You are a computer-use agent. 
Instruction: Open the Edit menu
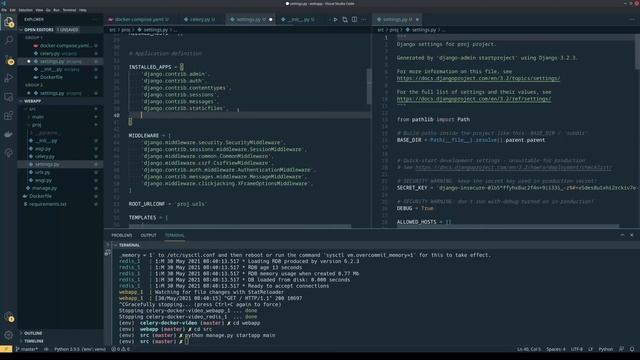(x=13, y=10)
